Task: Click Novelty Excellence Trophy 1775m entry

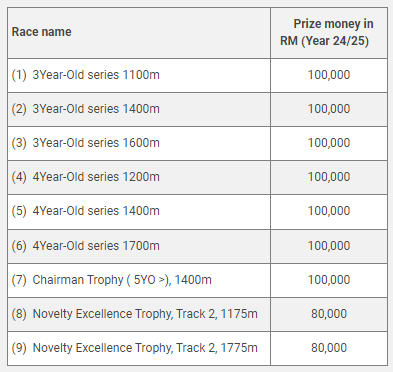Action: click(135, 348)
